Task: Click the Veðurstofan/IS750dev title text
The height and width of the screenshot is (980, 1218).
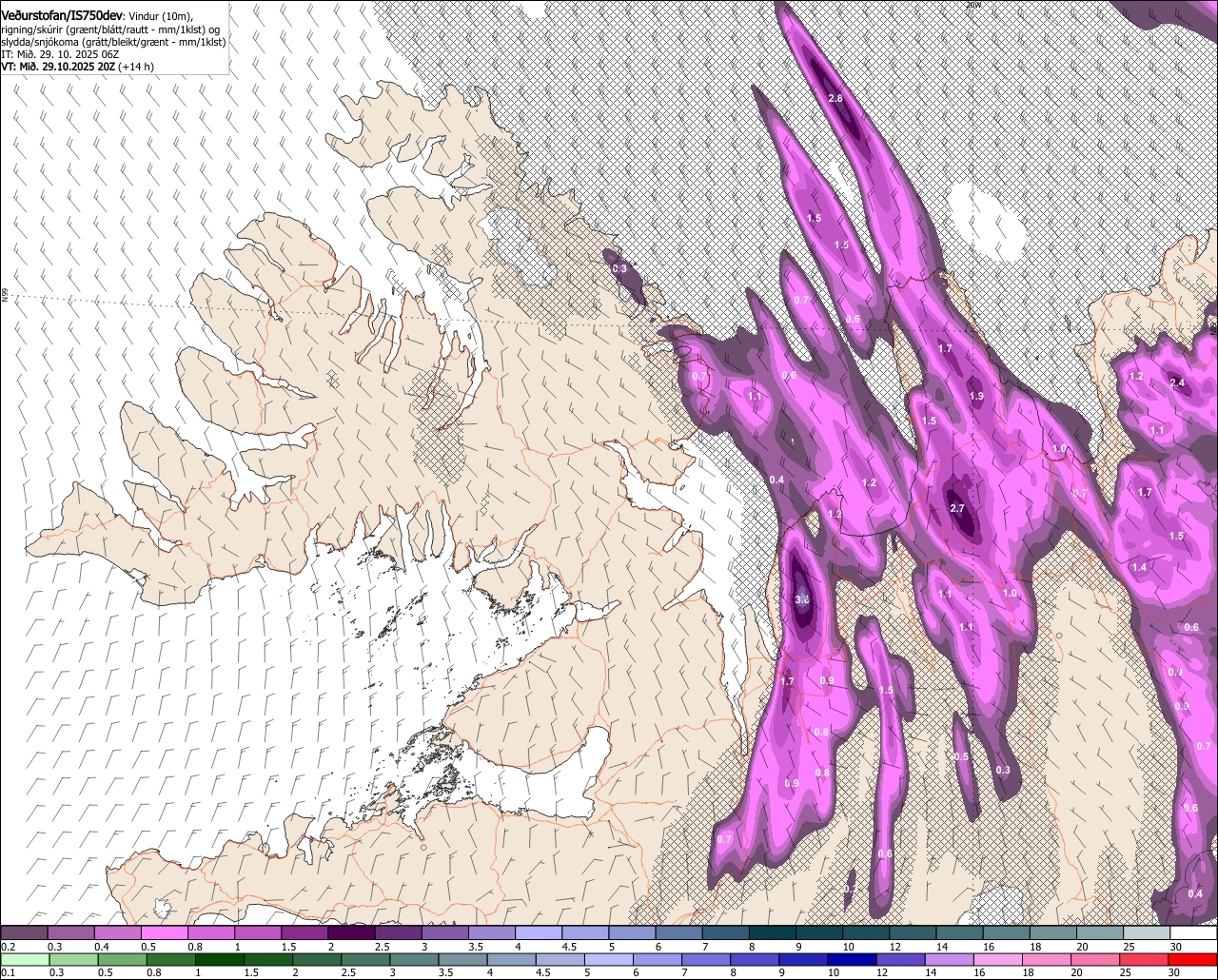Action: click(x=62, y=16)
